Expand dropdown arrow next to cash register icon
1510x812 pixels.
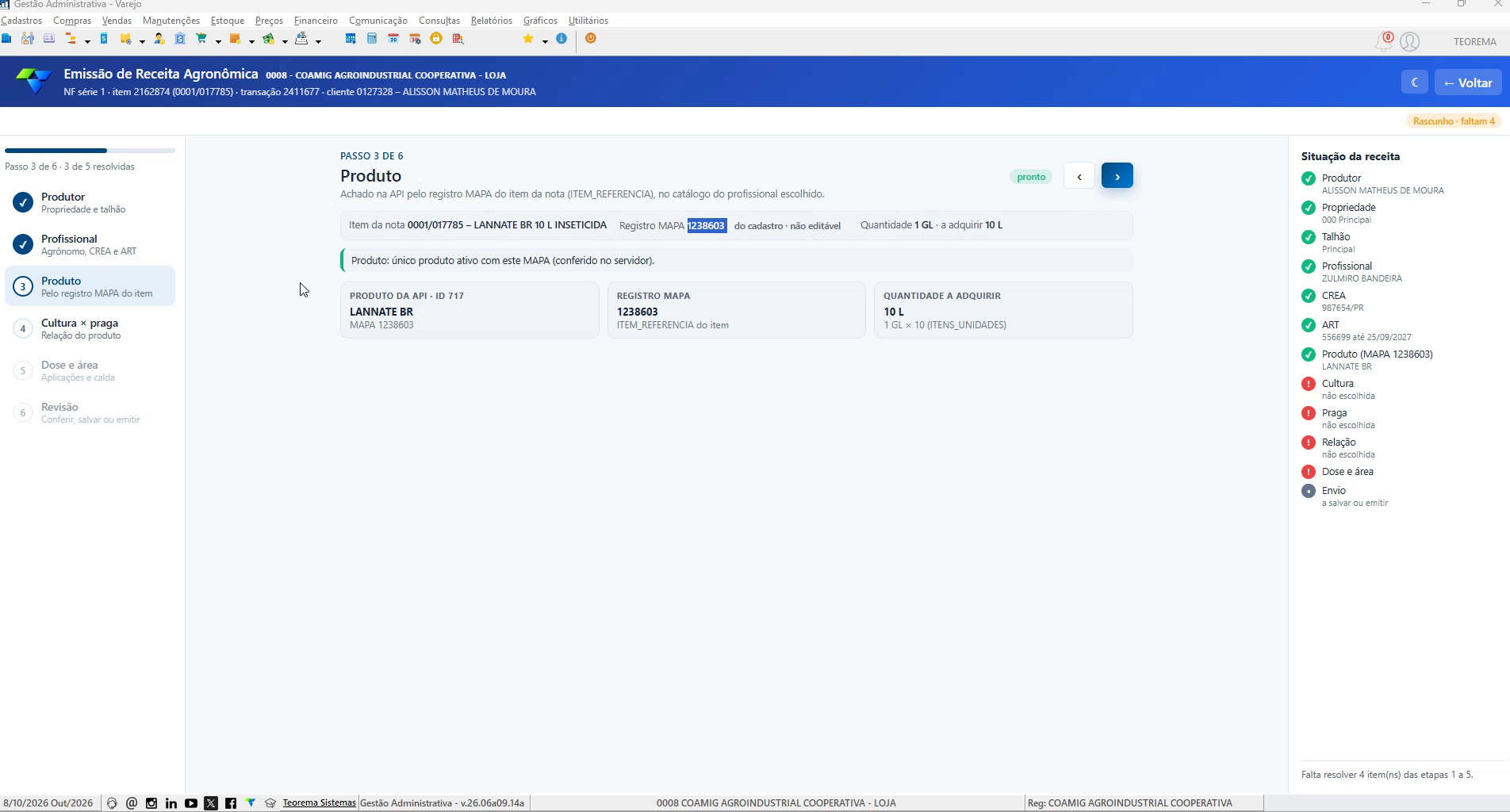(x=318, y=41)
